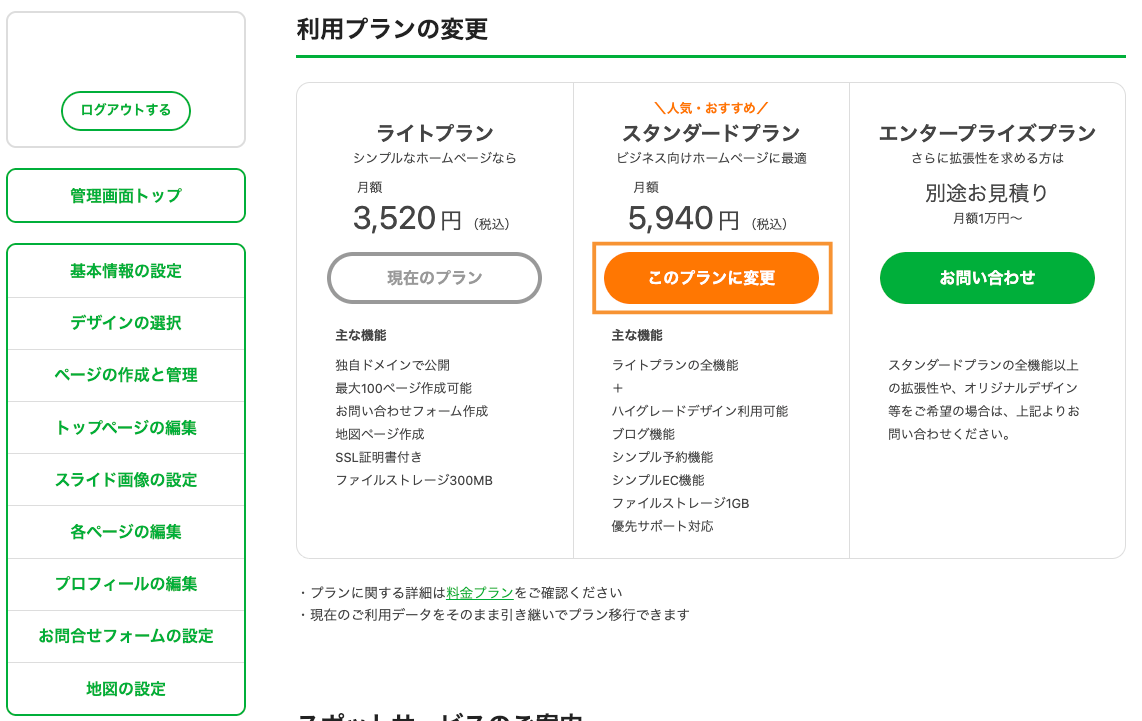Open 地図の設定 from the sidebar
This screenshot has height=721, width=1142.
pyautogui.click(x=125, y=688)
